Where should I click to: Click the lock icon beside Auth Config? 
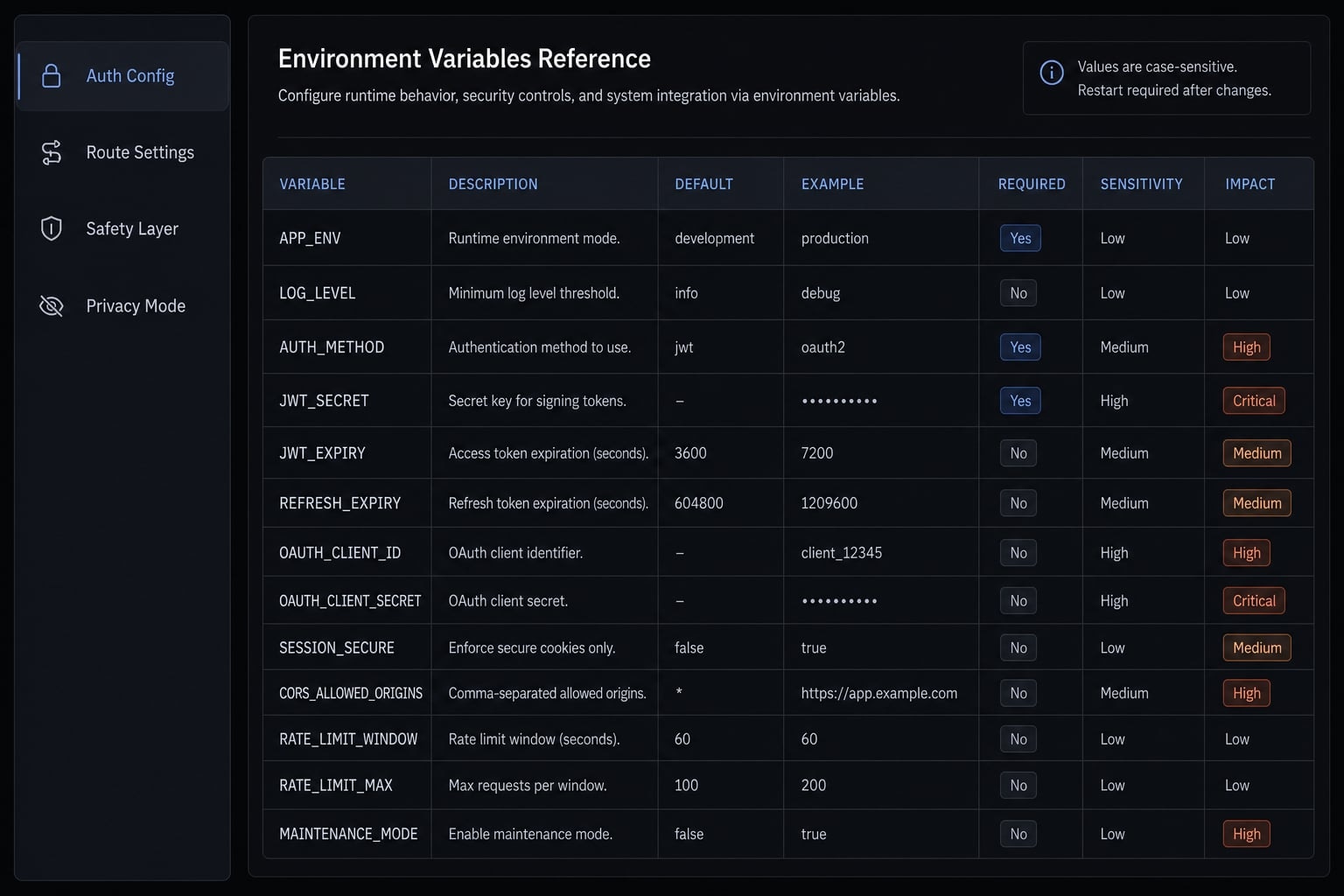pyautogui.click(x=52, y=76)
